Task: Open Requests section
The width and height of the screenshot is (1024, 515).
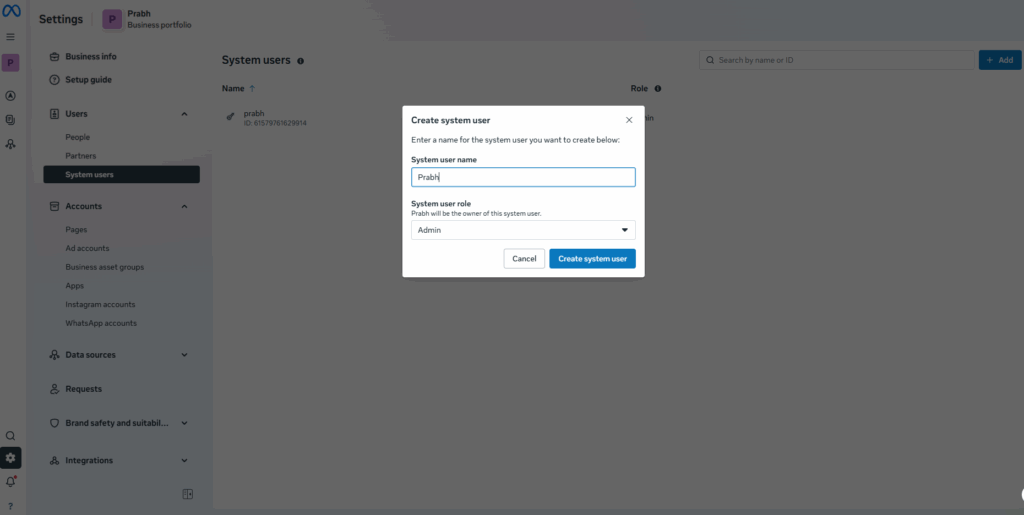Action: (84, 389)
